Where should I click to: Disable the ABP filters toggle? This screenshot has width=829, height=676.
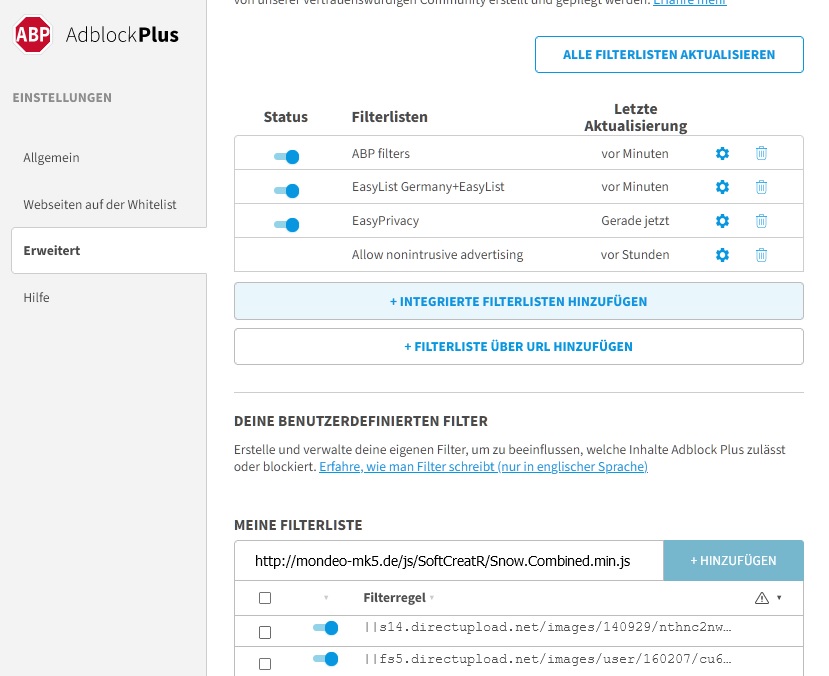tap(287, 156)
